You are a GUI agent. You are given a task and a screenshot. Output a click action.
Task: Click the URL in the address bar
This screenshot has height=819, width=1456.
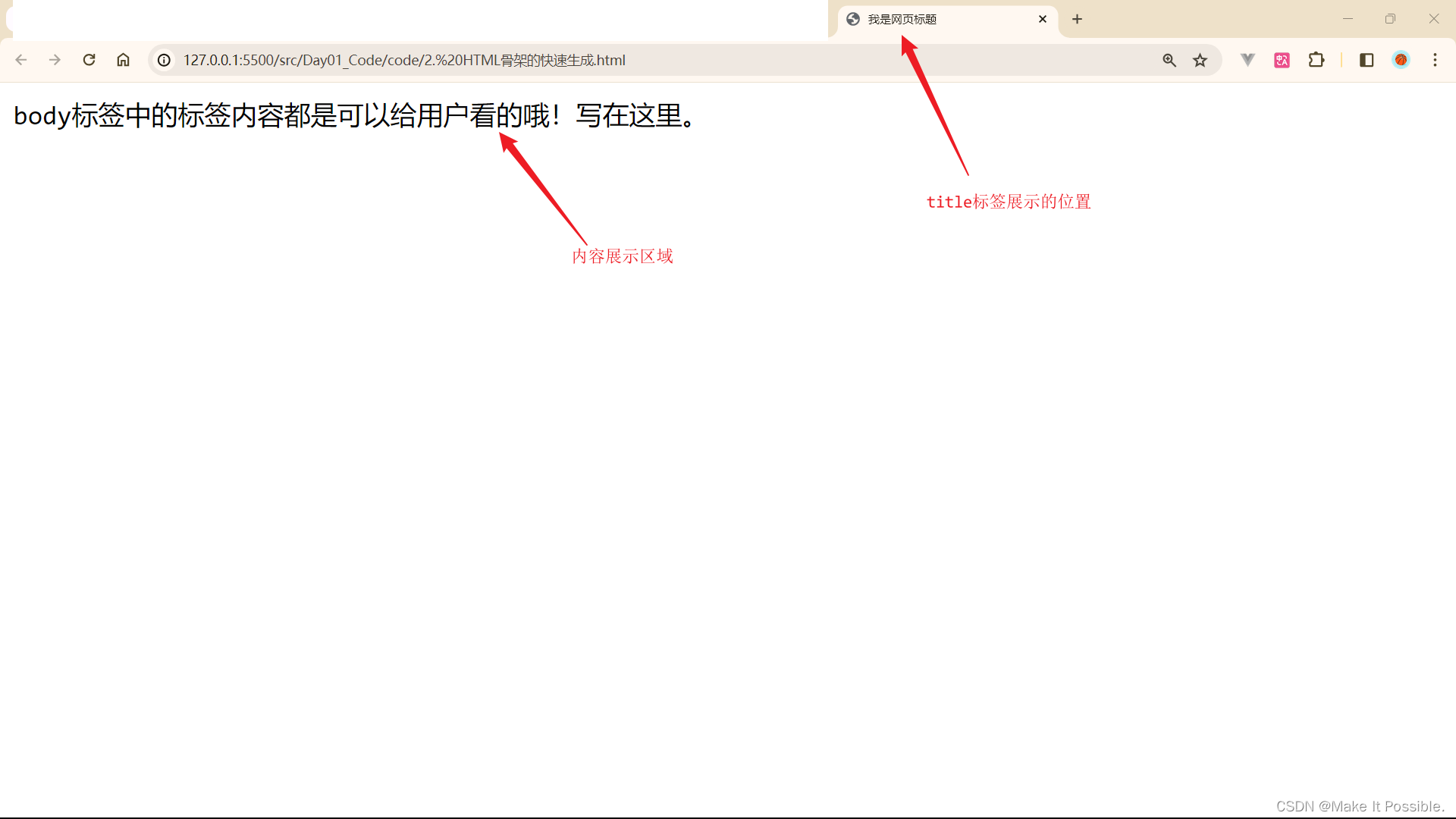pyautogui.click(x=404, y=60)
